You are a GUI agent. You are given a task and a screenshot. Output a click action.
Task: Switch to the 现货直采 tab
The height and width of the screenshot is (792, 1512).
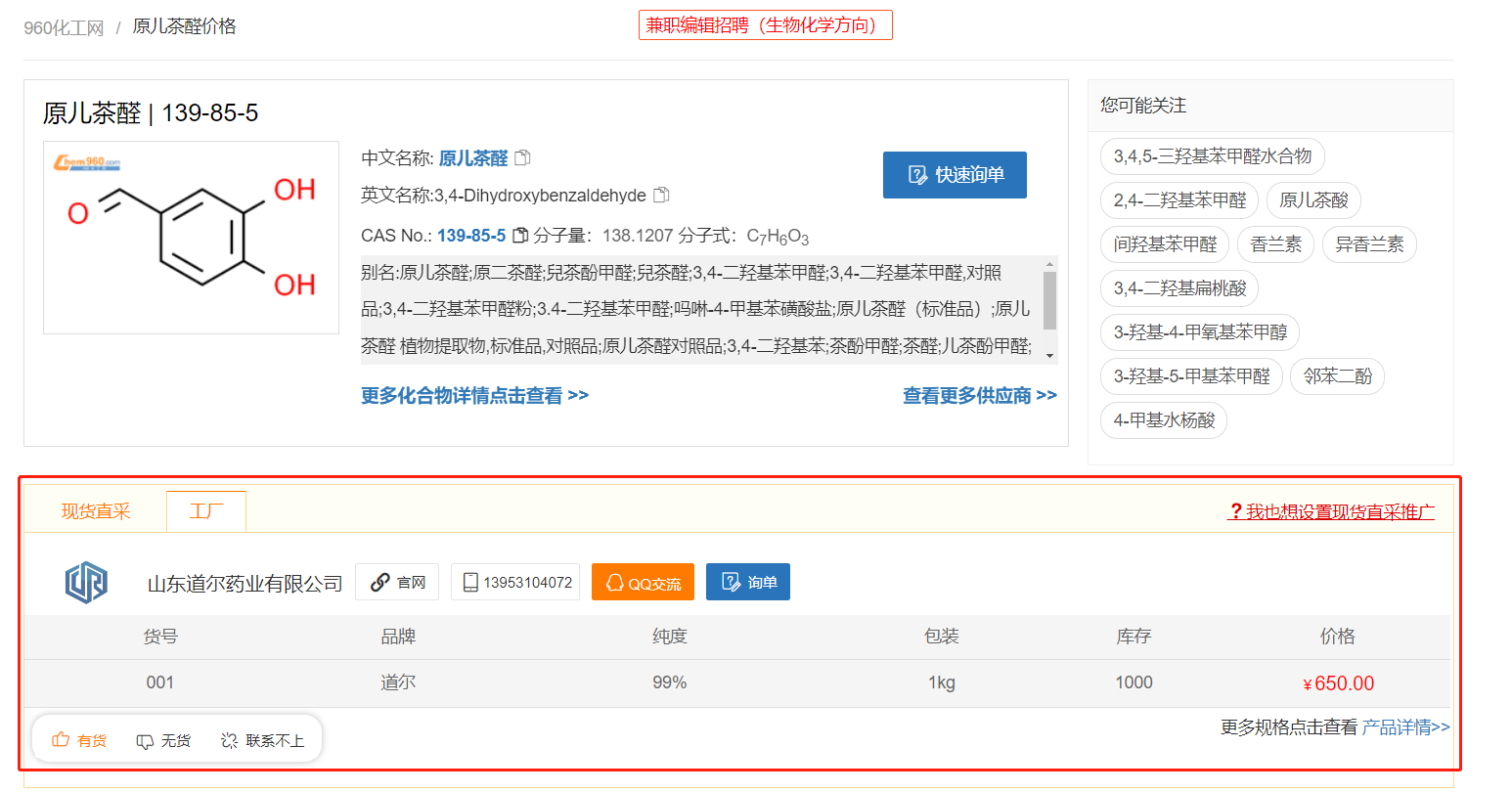(96, 511)
